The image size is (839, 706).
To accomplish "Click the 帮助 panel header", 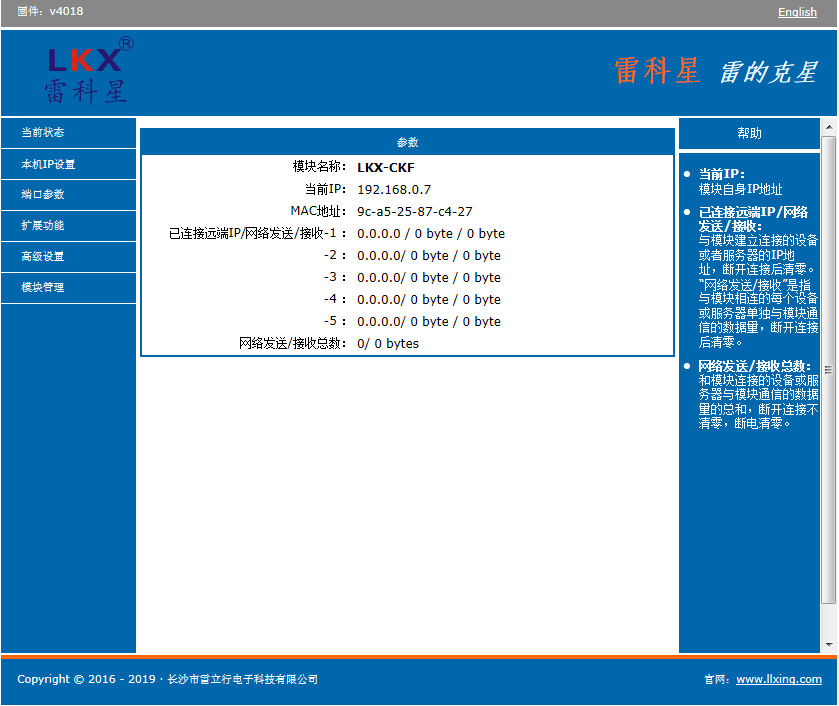I will (749, 133).
